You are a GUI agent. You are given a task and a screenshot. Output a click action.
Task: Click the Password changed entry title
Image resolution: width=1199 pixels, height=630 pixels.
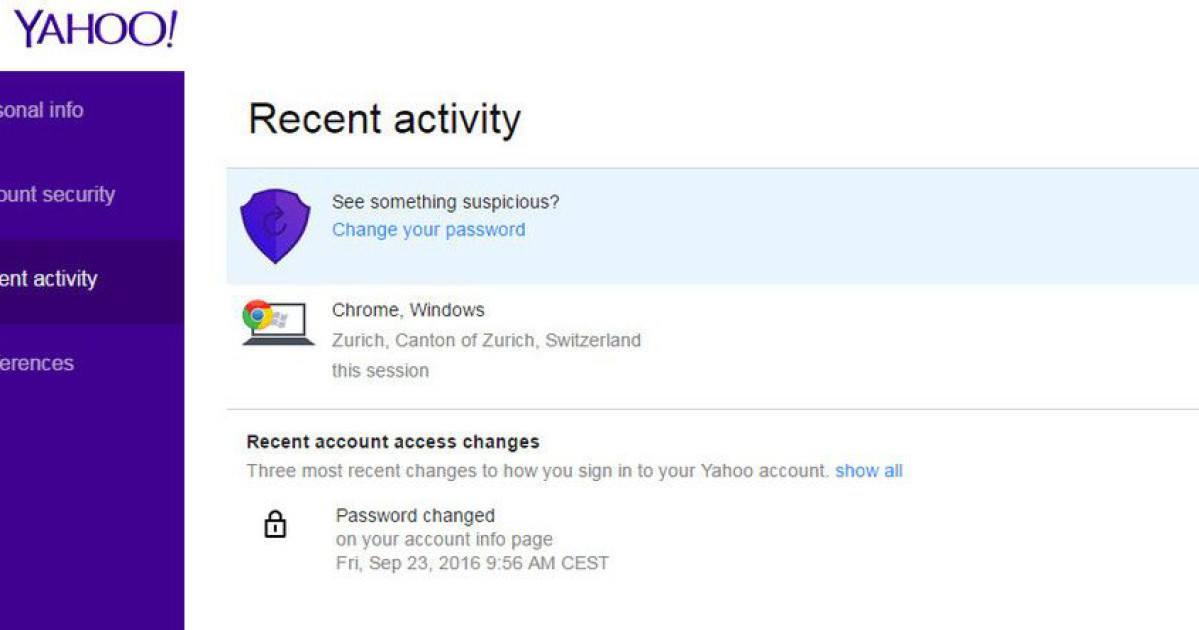point(415,515)
